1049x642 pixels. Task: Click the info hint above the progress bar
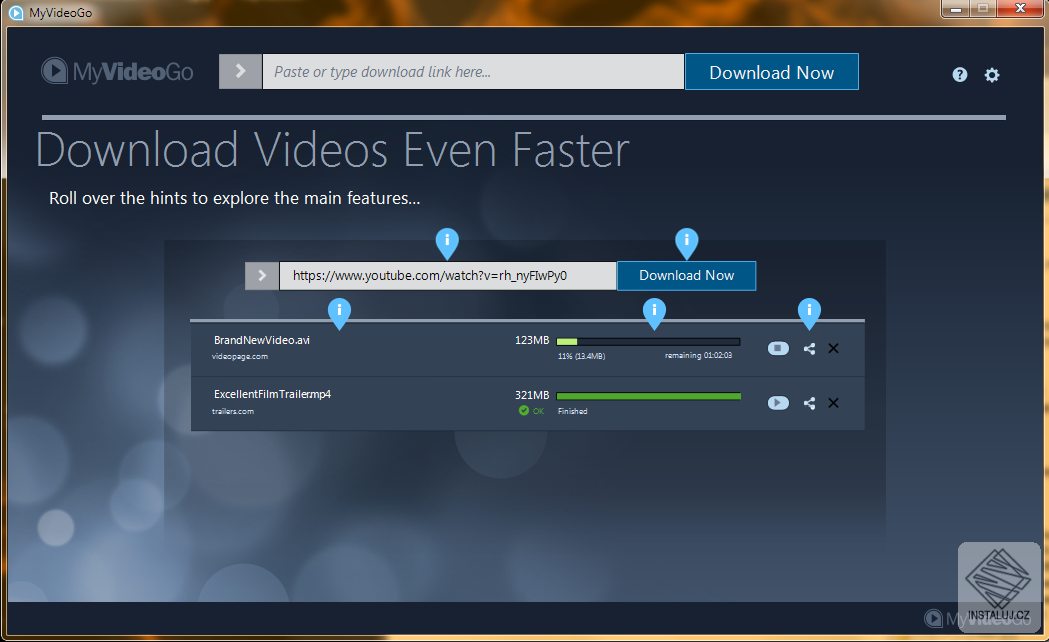click(x=654, y=312)
